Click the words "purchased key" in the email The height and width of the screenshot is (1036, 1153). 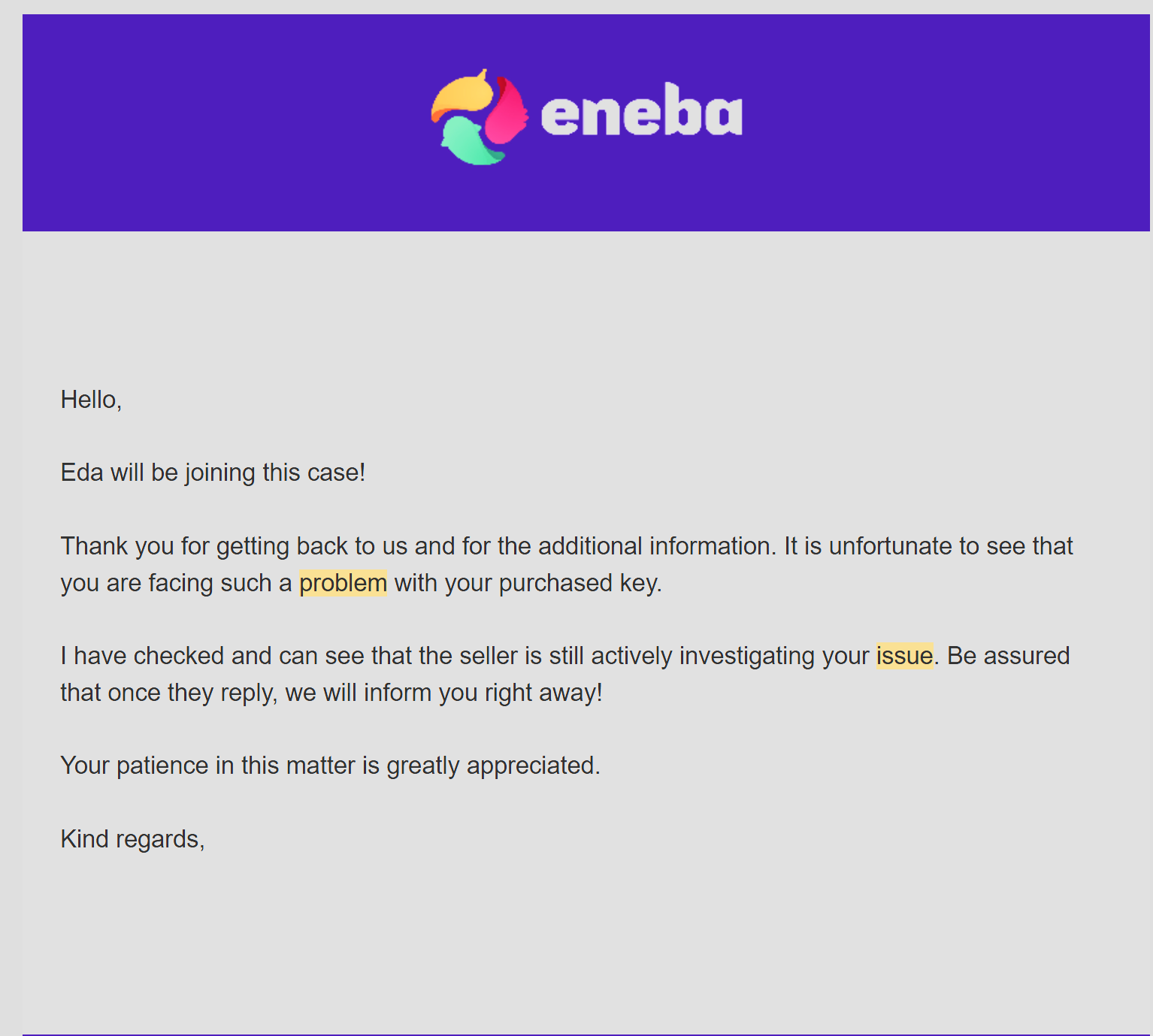click(x=579, y=583)
